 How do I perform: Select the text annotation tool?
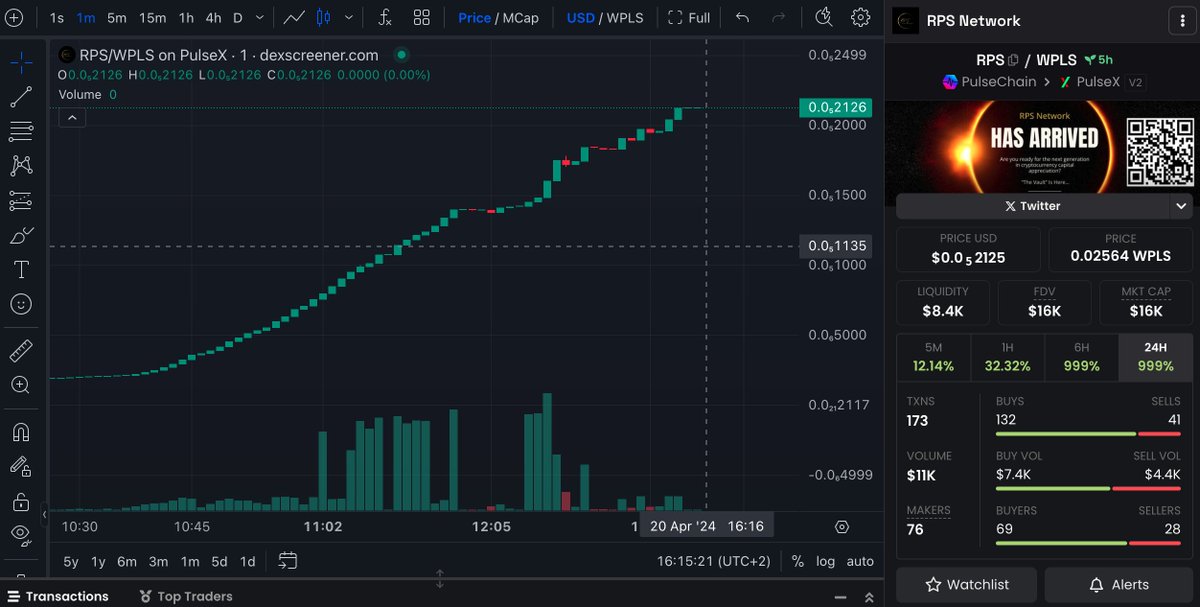tap(21, 269)
